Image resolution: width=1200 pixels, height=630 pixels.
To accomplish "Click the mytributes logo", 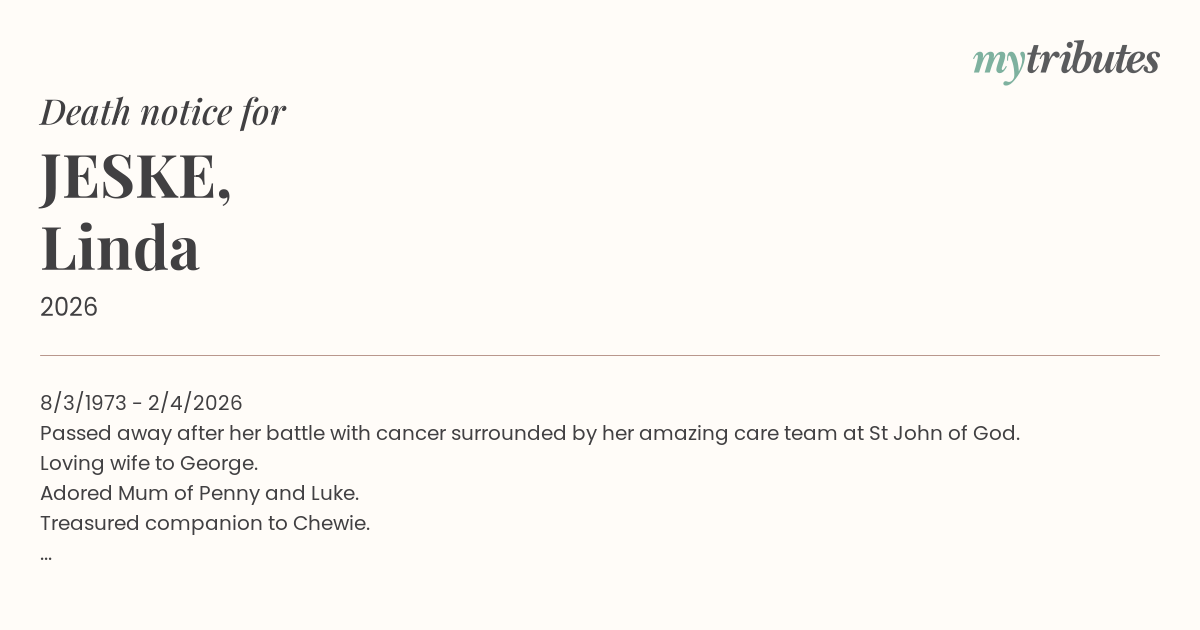I will click(1066, 60).
